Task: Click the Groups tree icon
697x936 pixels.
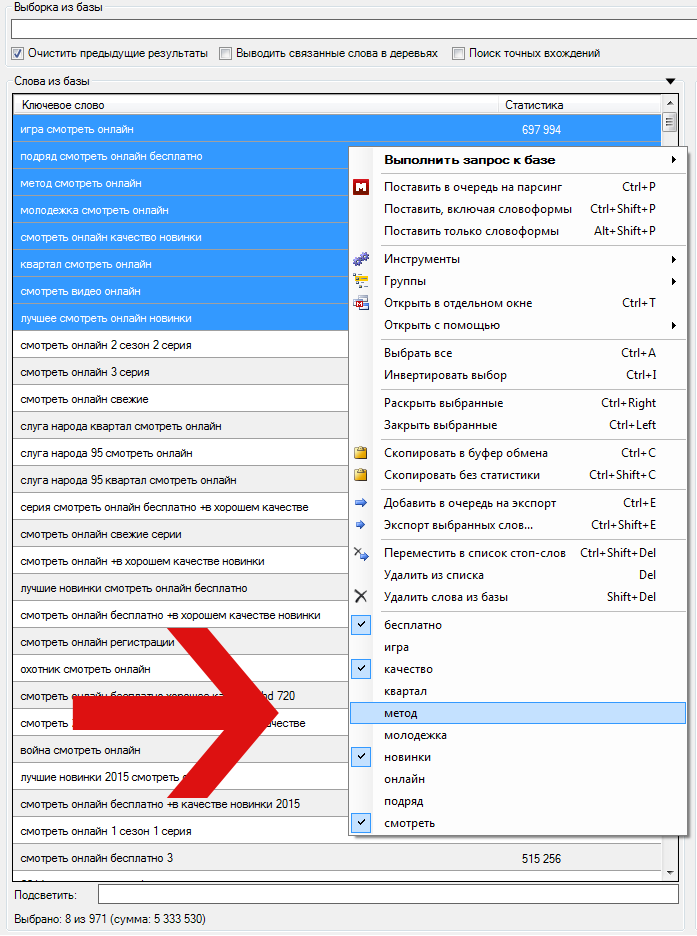Action: click(x=361, y=281)
